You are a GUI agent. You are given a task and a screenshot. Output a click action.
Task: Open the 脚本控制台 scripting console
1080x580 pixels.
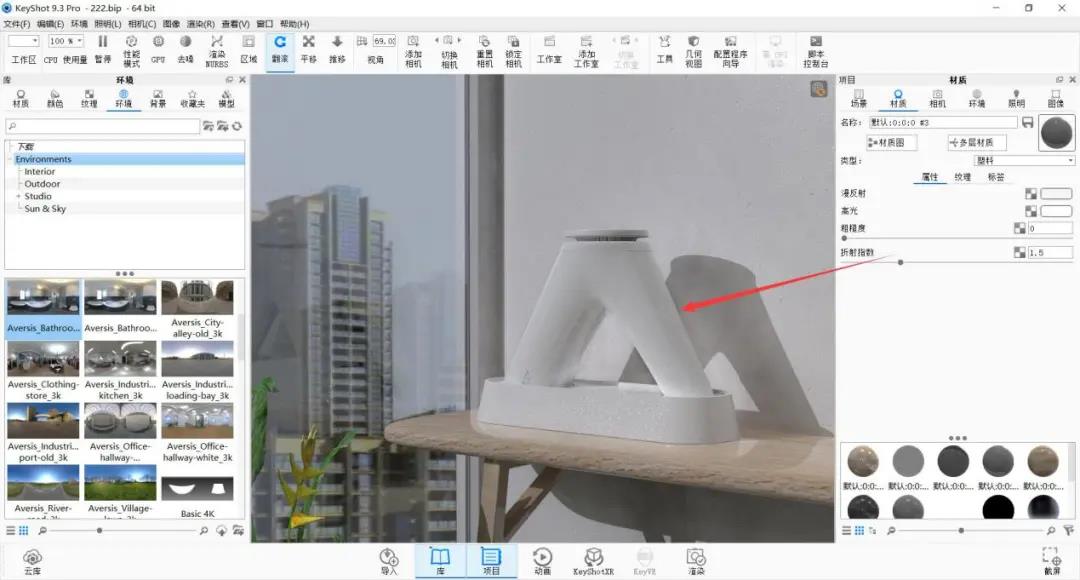[816, 51]
